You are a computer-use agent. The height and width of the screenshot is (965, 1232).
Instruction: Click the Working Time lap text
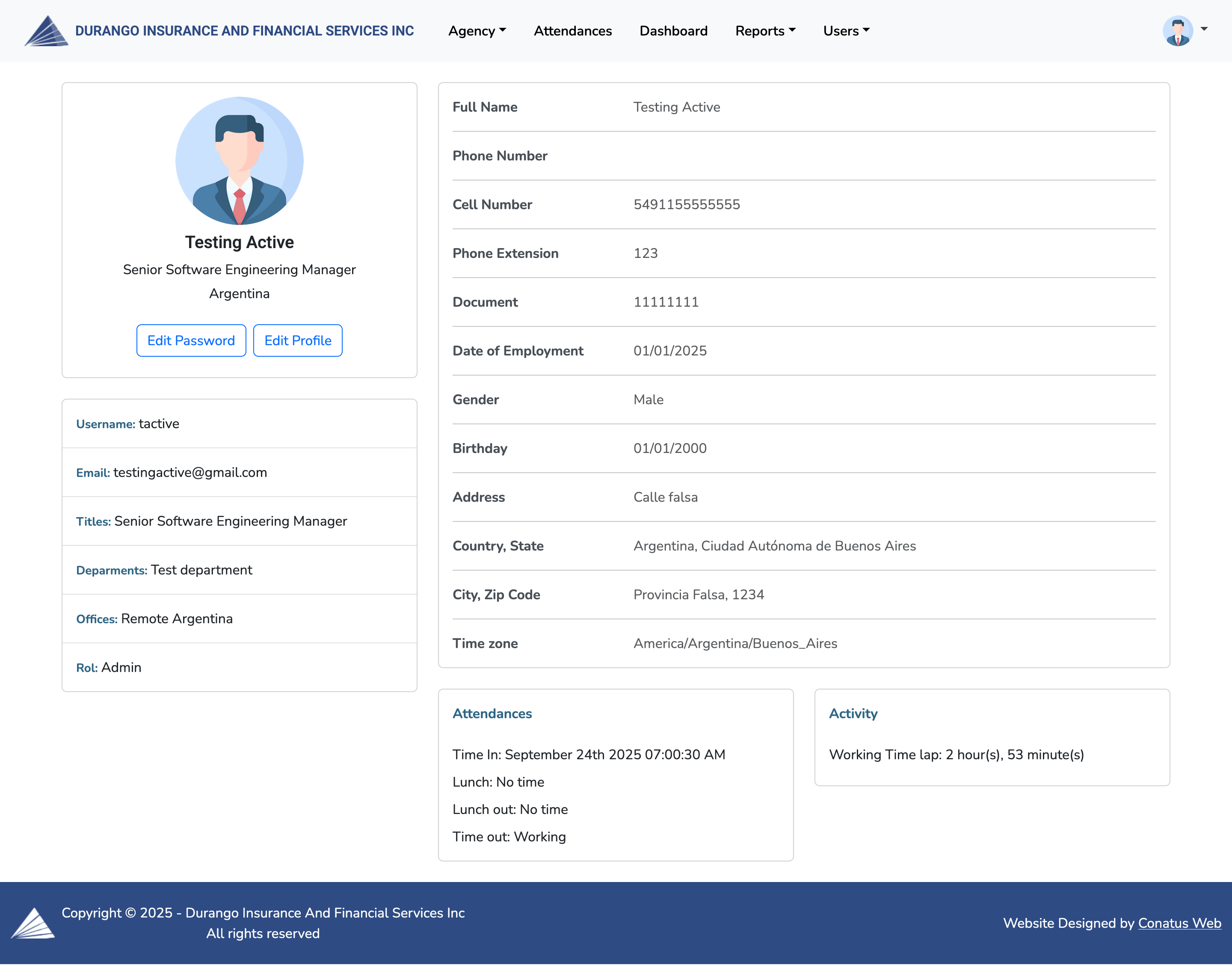(956, 755)
